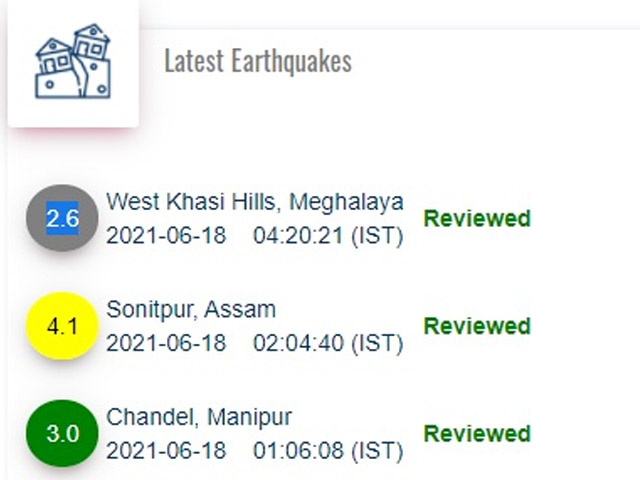This screenshot has width=640, height=480.
Task: Click the 04:20:21 (IST) timestamp
Action: pos(328,236)
